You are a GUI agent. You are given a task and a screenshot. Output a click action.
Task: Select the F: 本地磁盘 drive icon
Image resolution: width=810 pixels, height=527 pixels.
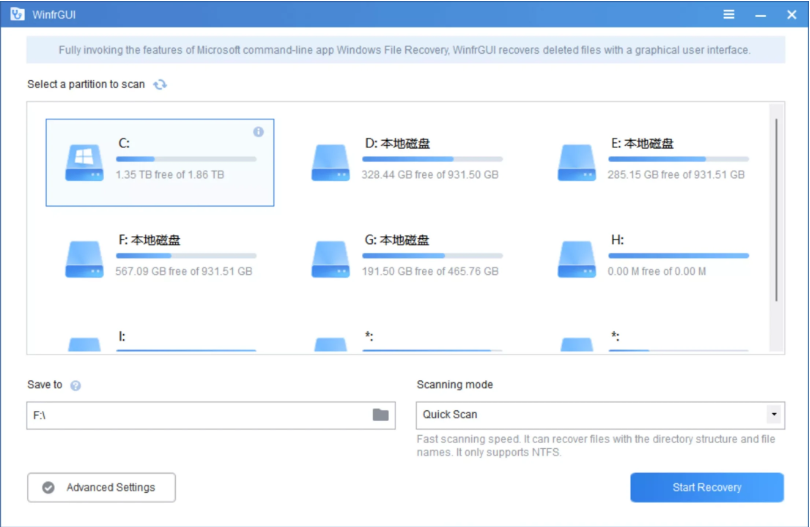pyautogui.click(x=84, y=259)
